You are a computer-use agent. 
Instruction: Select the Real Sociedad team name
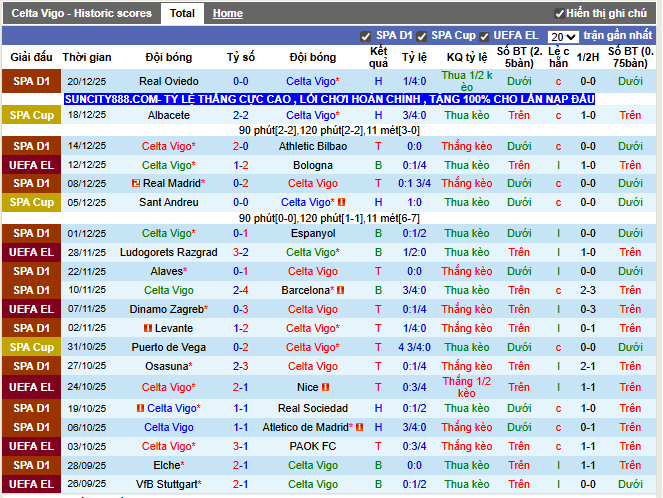click(x=313, y=408)
